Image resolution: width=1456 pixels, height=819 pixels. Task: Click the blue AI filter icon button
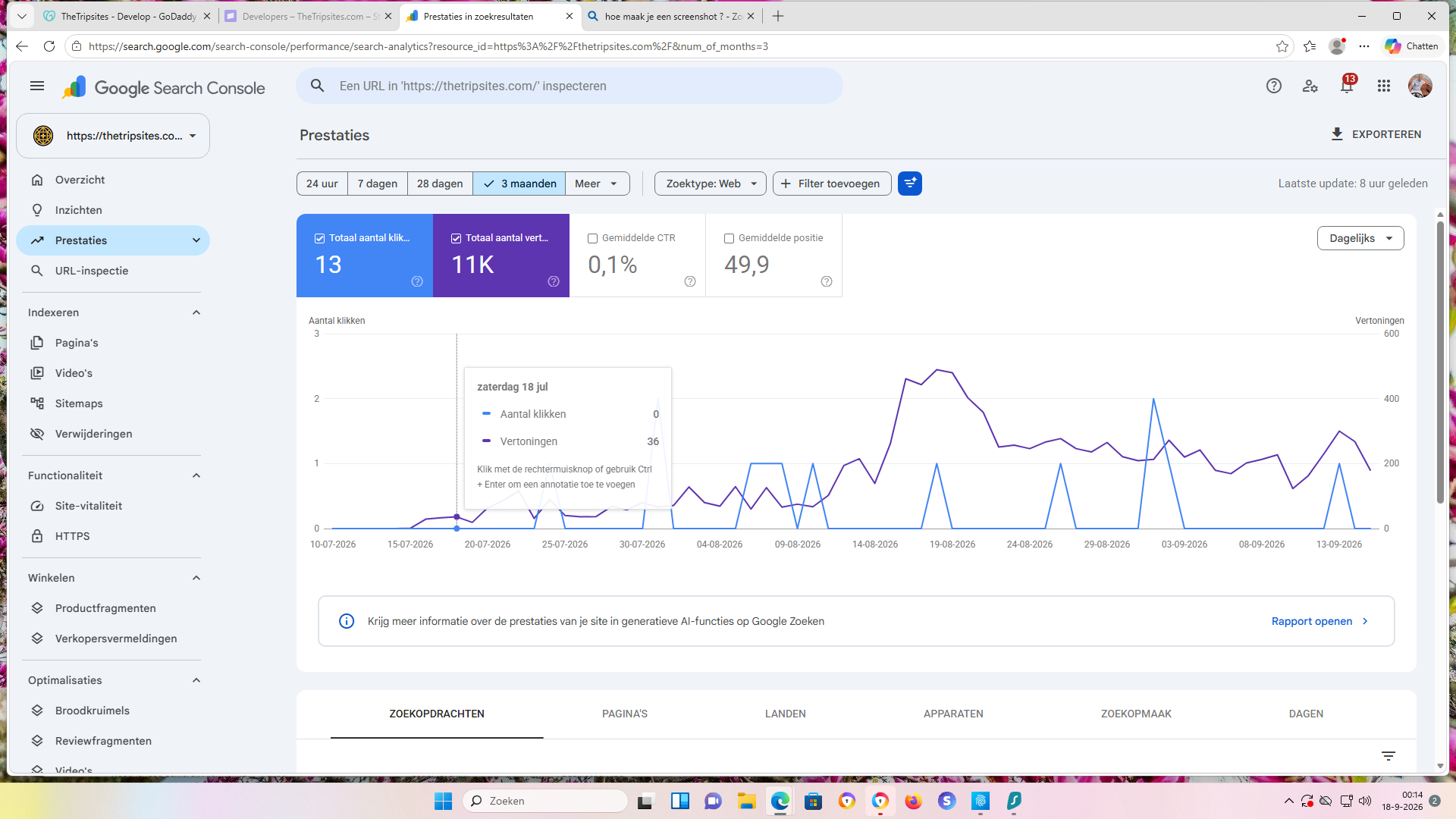[910, 184]
